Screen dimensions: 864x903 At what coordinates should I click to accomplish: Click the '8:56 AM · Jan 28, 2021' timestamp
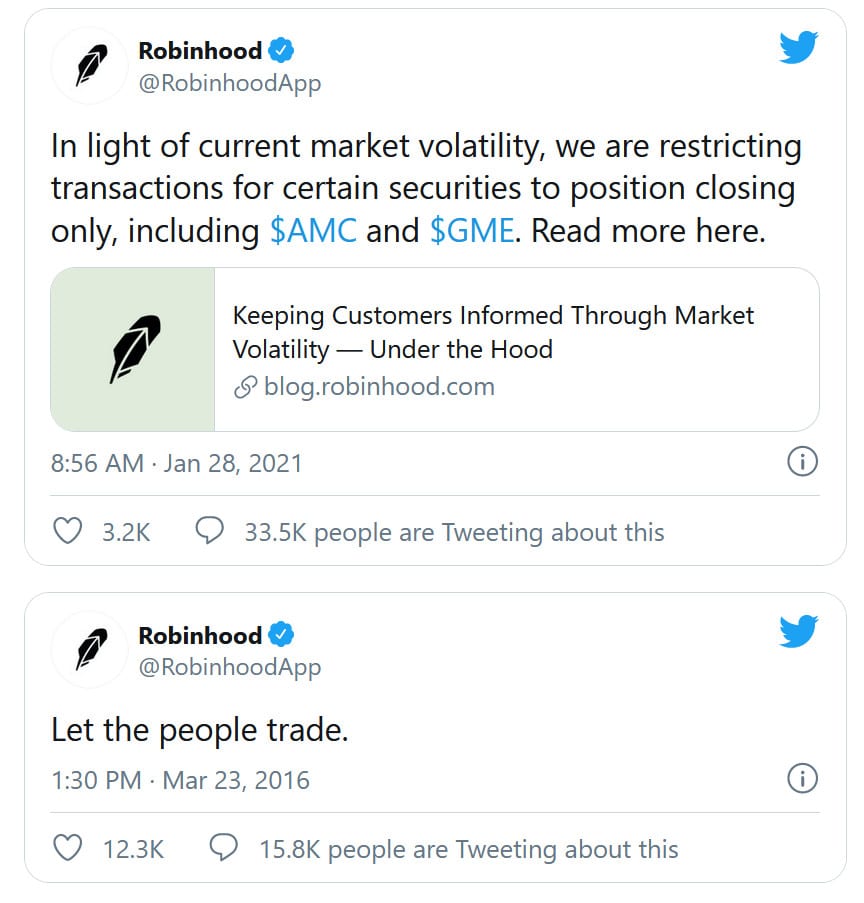coord(176,464)
